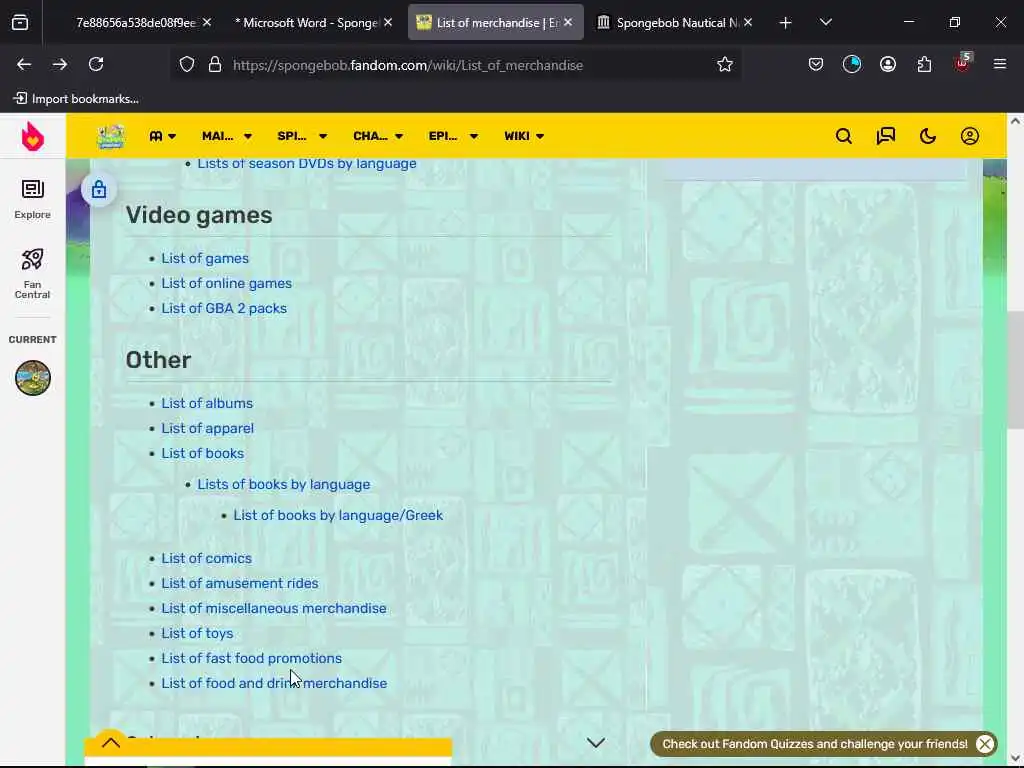Open the wiki search magnifier icon
Viewport: 1024px width, 768px height.
(844, 136)
